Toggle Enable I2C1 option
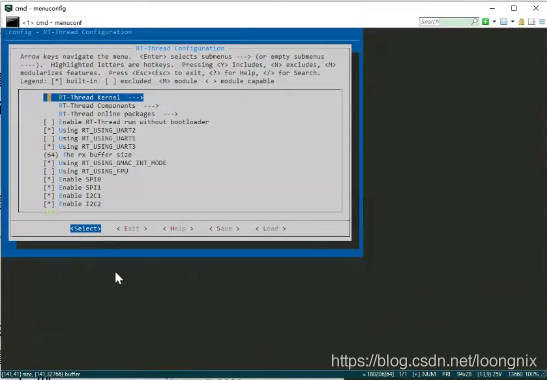 click(72, 196)
